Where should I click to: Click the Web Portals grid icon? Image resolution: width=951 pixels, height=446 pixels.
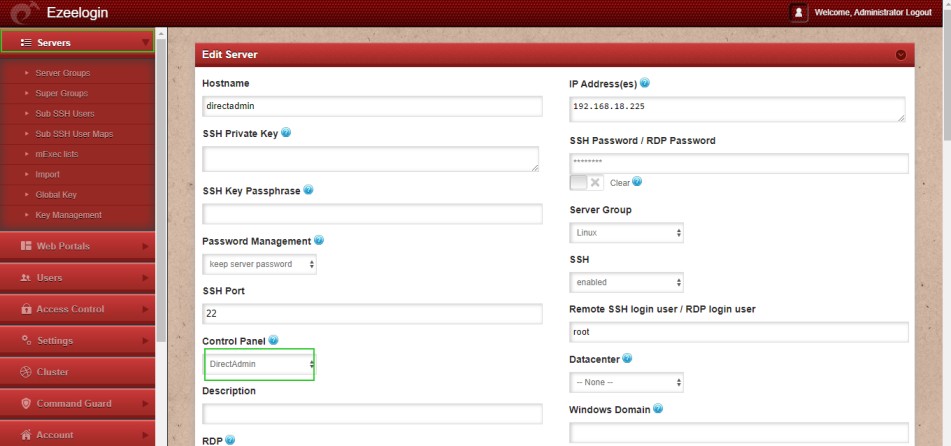[26, 246]
